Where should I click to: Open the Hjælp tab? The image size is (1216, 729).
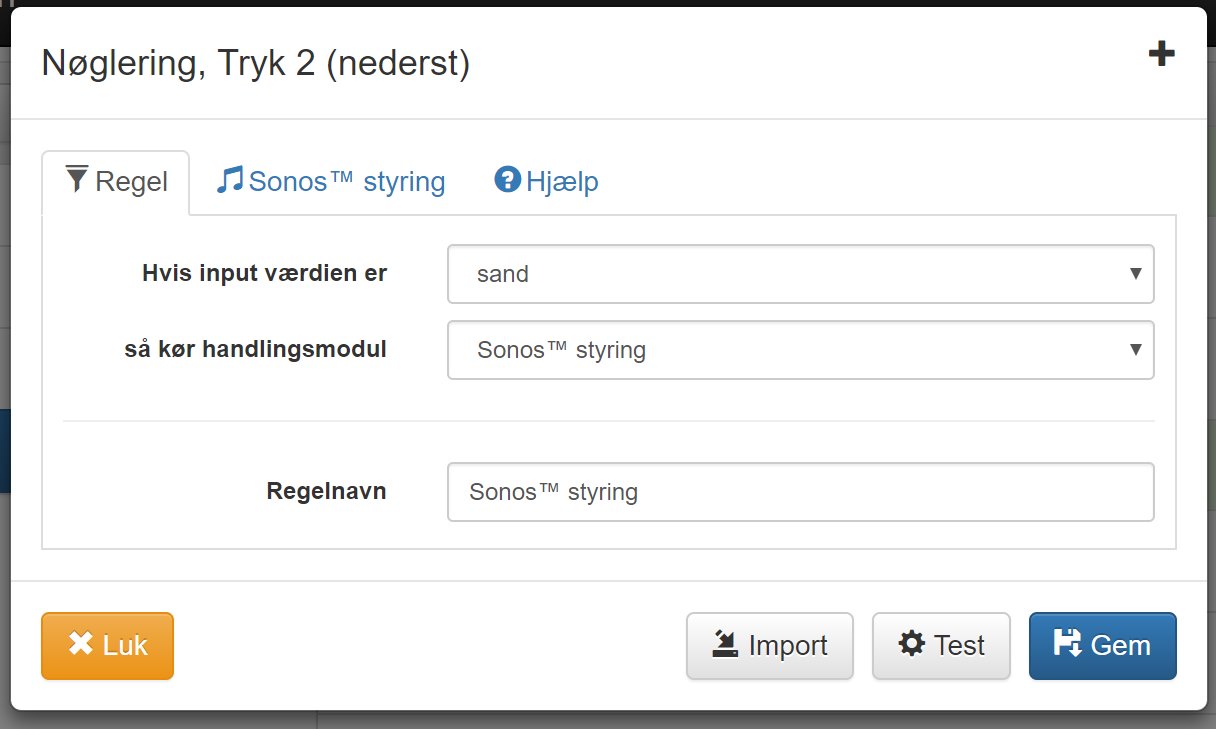coord(546,182)
